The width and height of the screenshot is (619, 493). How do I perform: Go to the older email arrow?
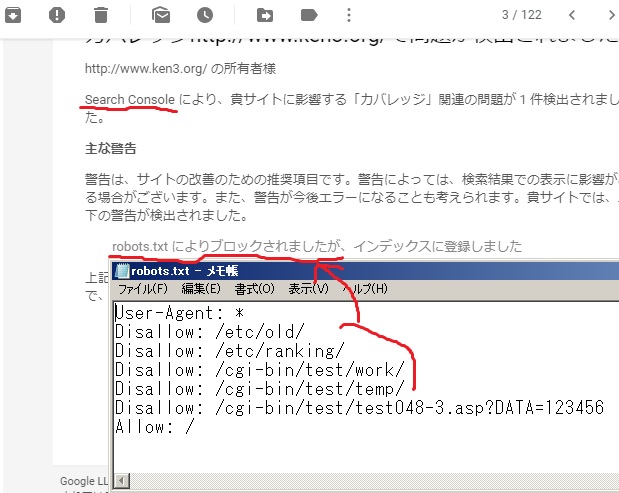point(611,15)
